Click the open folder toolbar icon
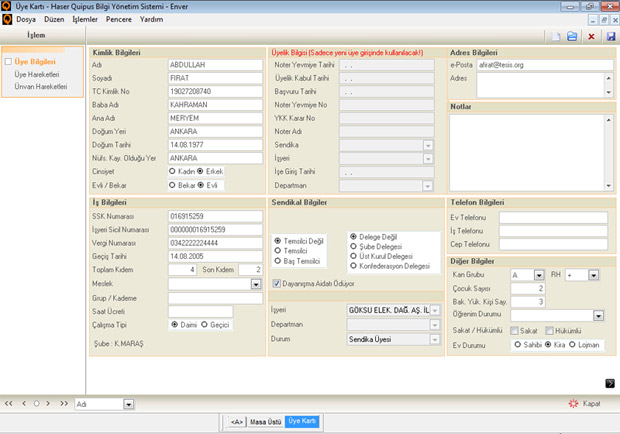This screenshot has height=434, width=620. (572, 36)
